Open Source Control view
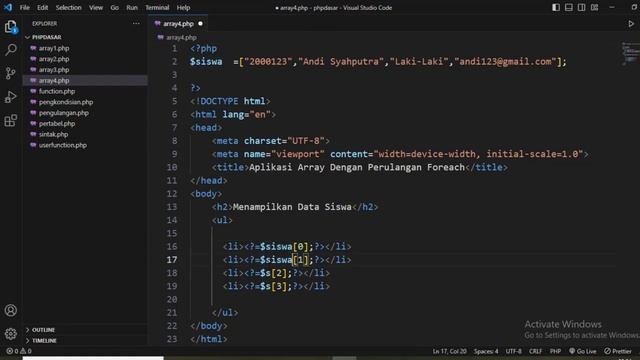This screenshot has width=640, height=360. pos(11,73)
